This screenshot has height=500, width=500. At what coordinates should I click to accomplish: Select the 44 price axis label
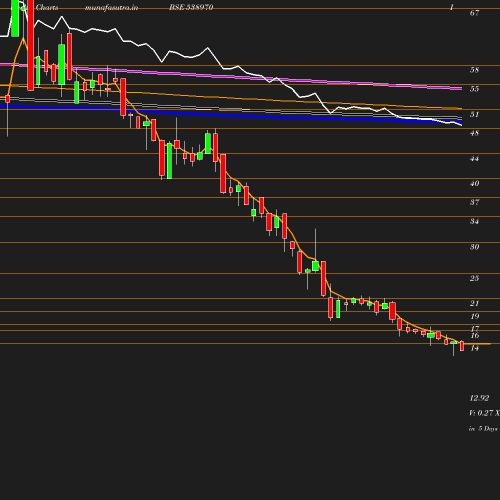pyautogui.click(x=474, y=159)
